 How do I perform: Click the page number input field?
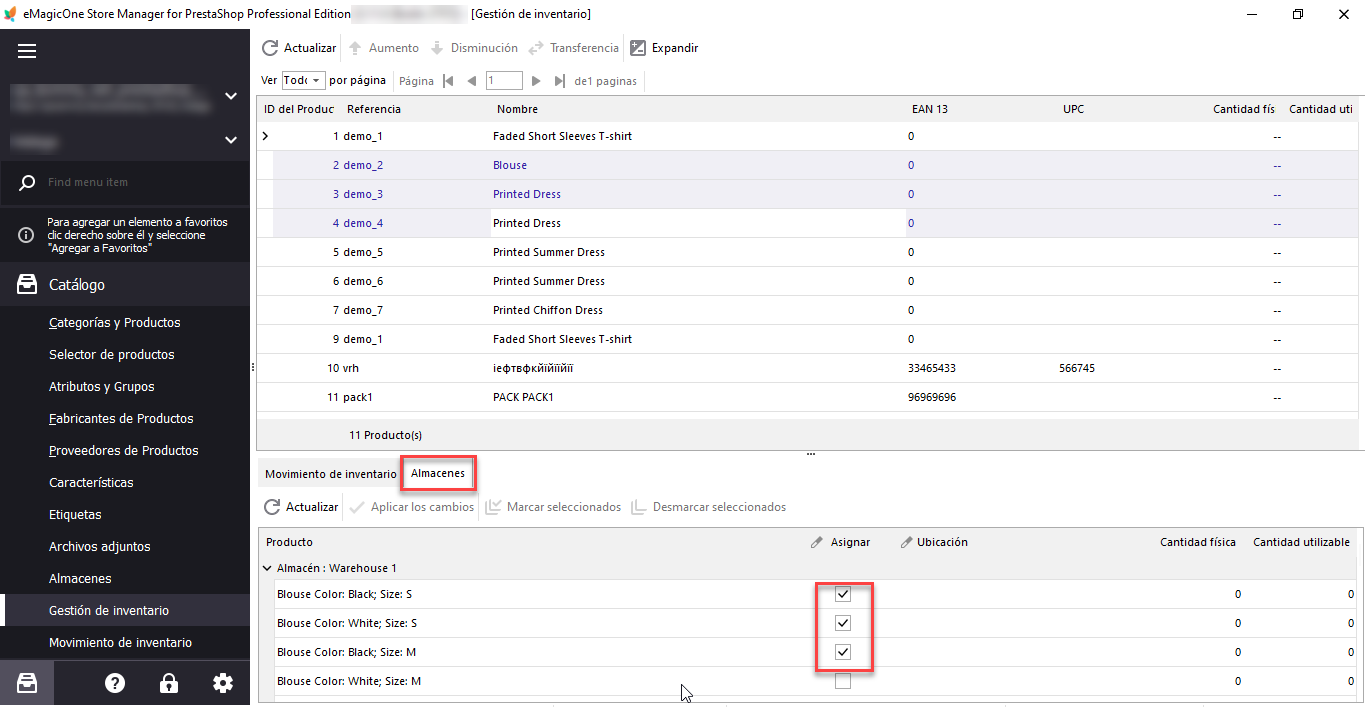tap(504, 81)
